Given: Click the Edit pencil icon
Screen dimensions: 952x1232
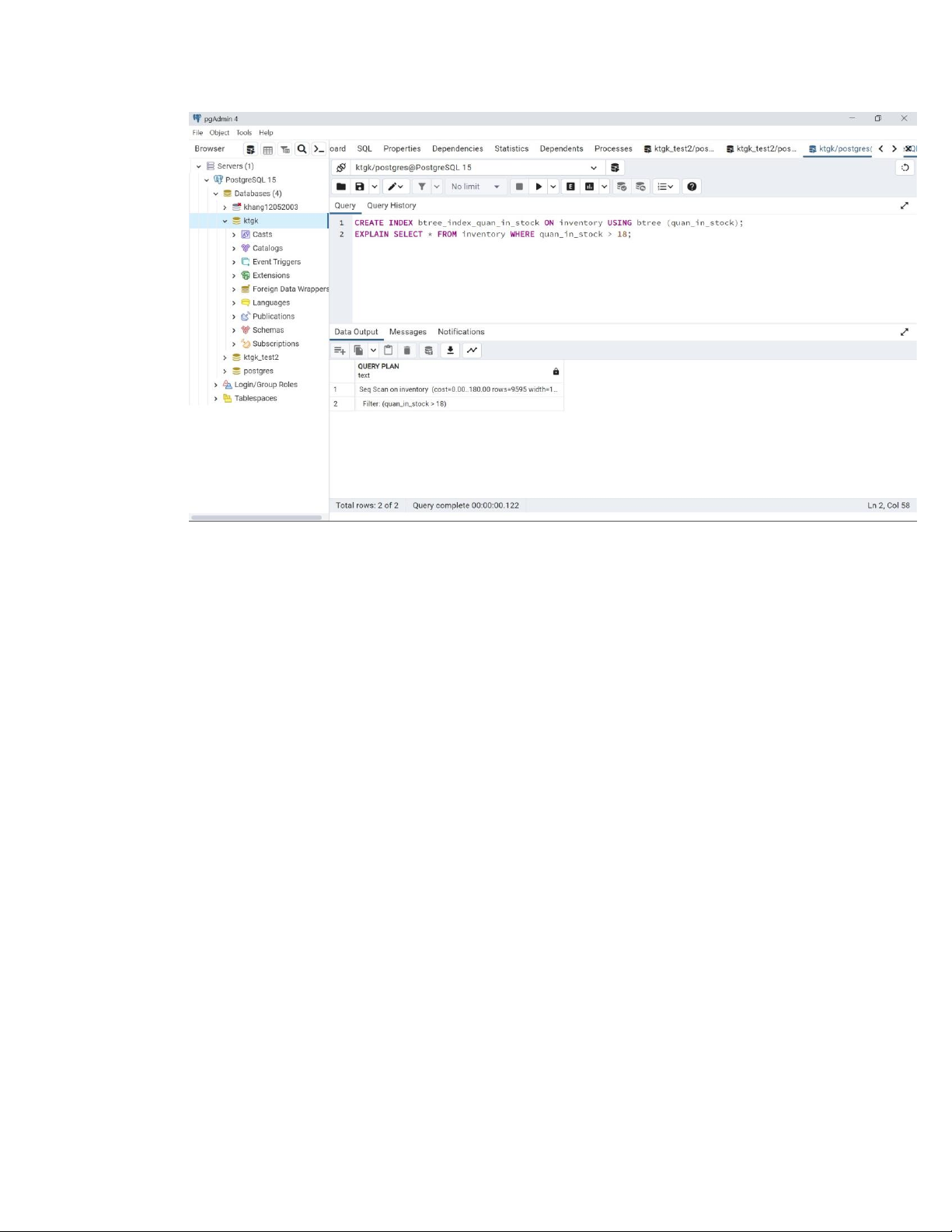Looking at the screenshot, I should (x=393, y=187).
